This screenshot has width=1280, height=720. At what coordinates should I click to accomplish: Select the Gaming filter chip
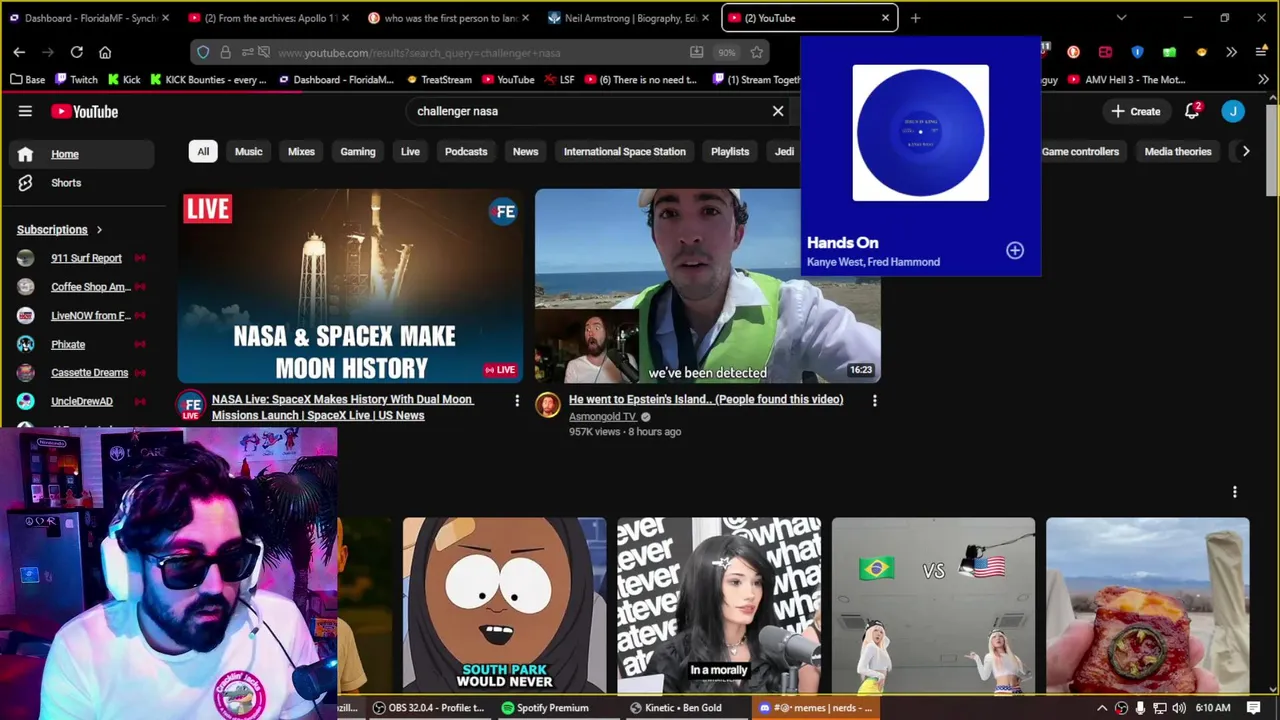coord(357,151)
